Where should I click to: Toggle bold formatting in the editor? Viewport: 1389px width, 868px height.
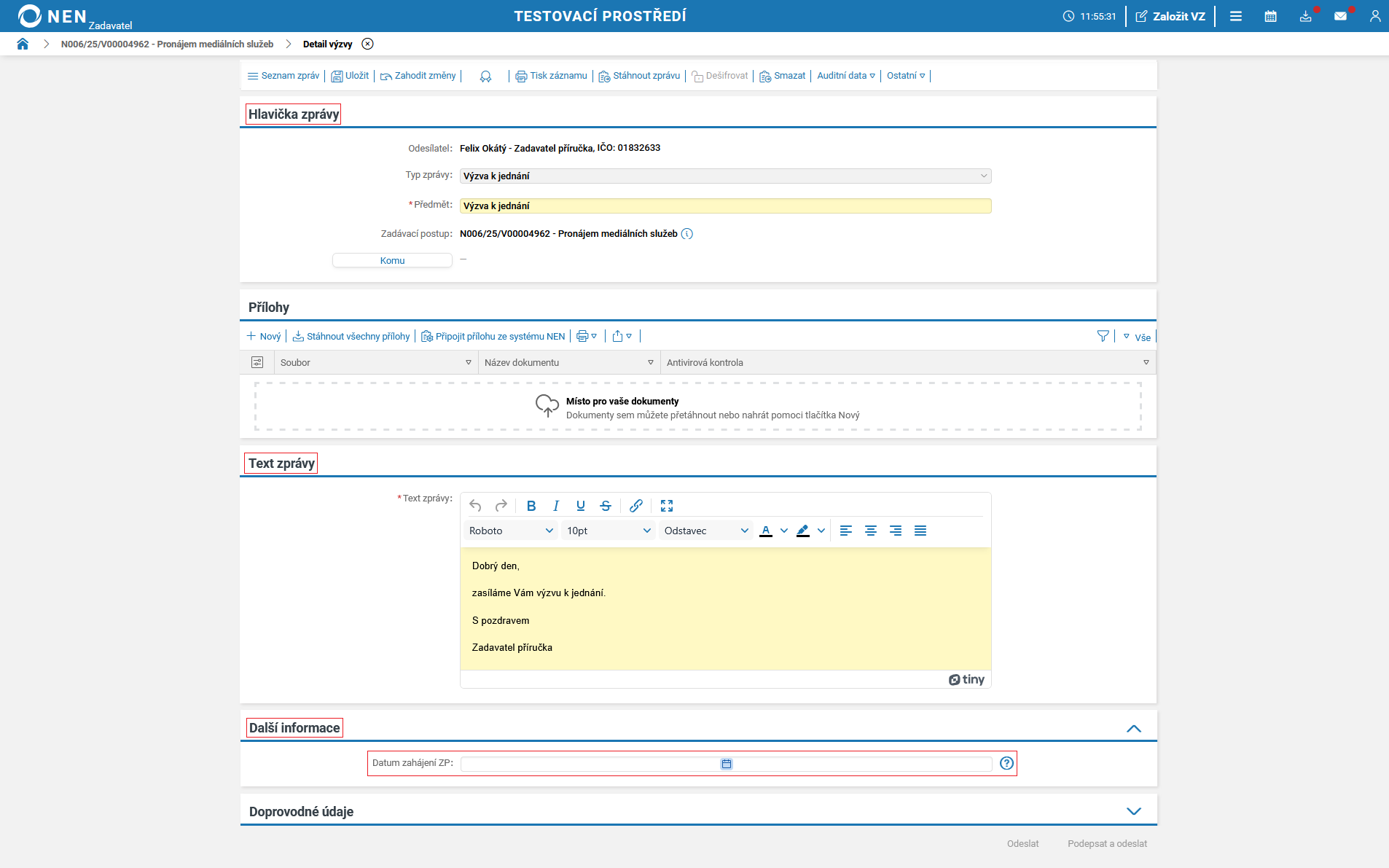pyautogui.click(x=531, y=506)
